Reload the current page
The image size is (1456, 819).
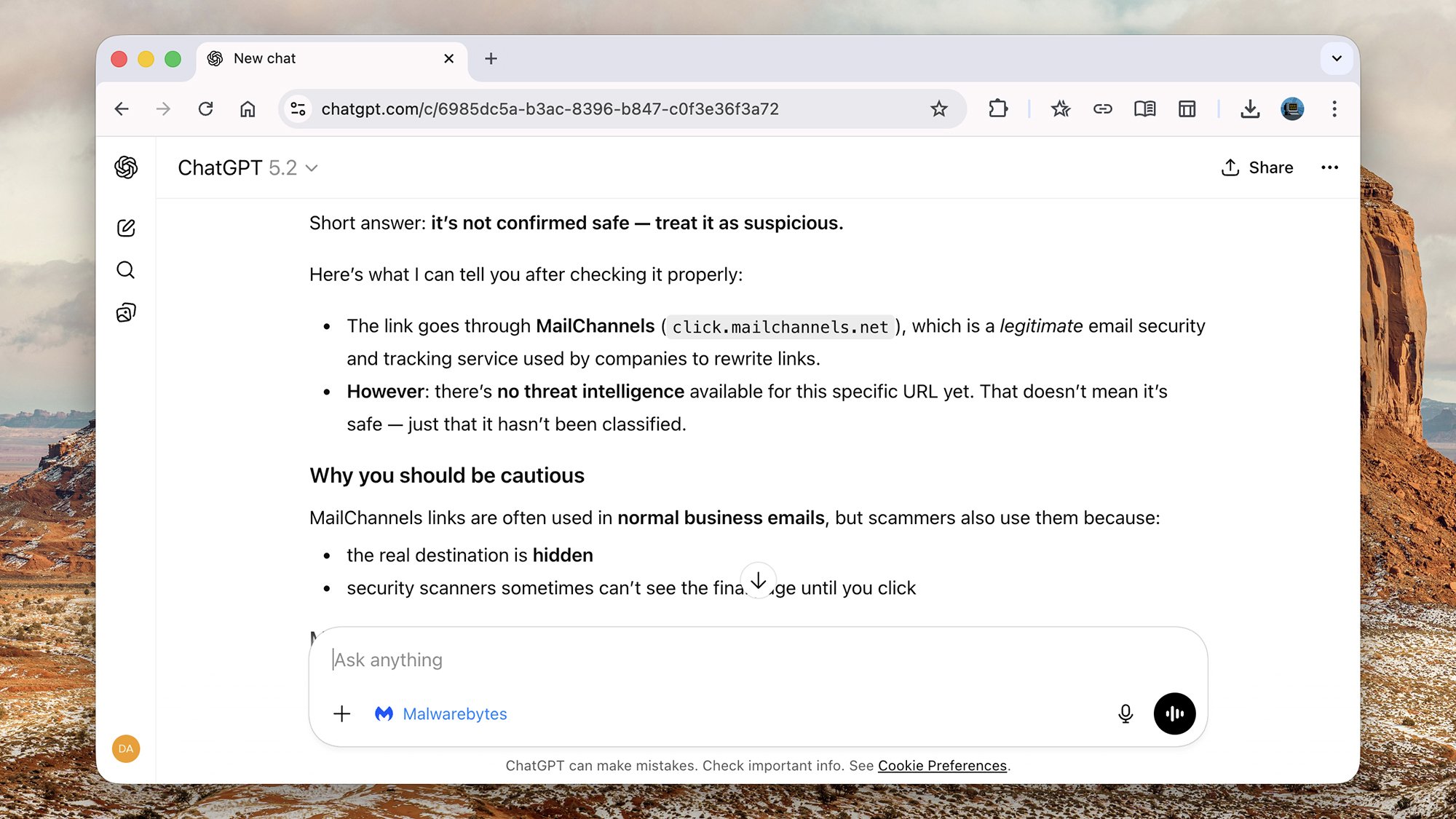click(205, 109)
